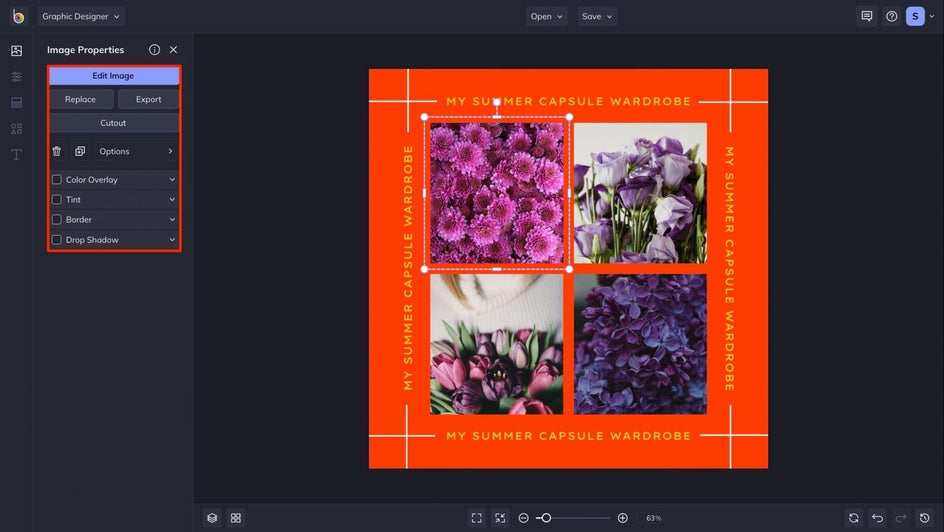
Task: Open the Image Manager sidebar icon
Action: 17,51
